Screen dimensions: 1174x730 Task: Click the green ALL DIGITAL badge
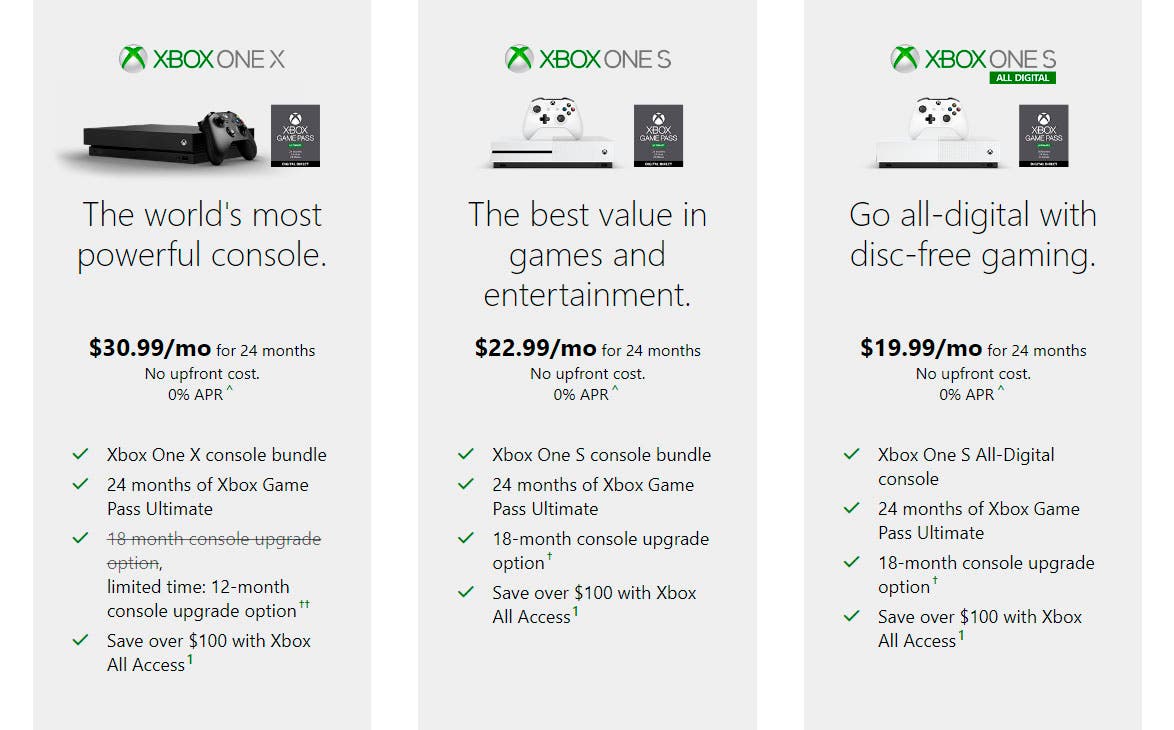pos(1022,78)
